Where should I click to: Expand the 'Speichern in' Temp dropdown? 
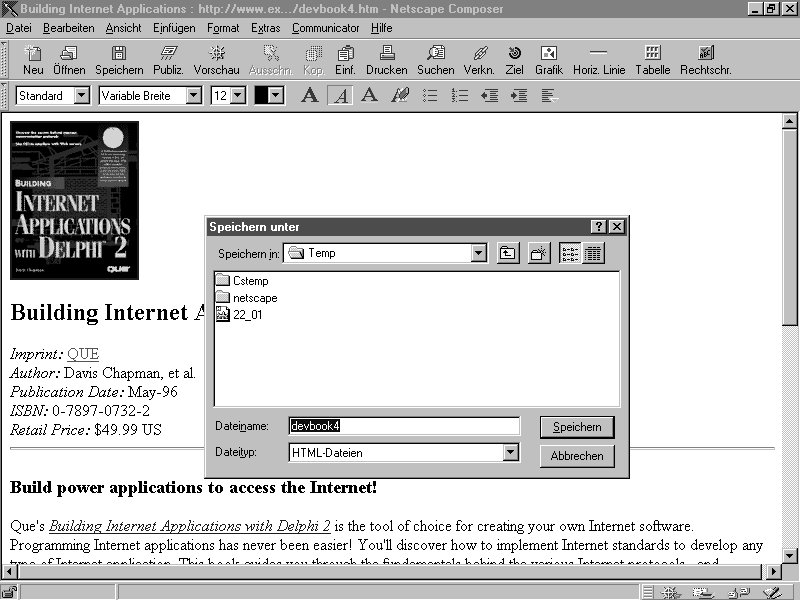coord(478,253)
